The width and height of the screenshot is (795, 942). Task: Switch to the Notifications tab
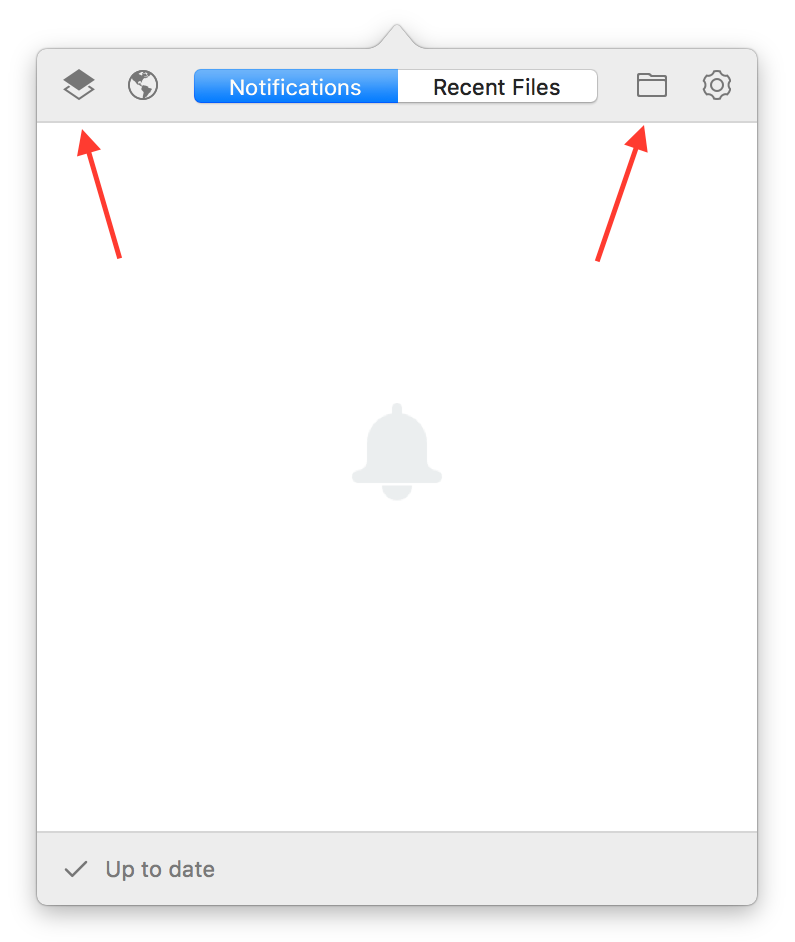296,87
